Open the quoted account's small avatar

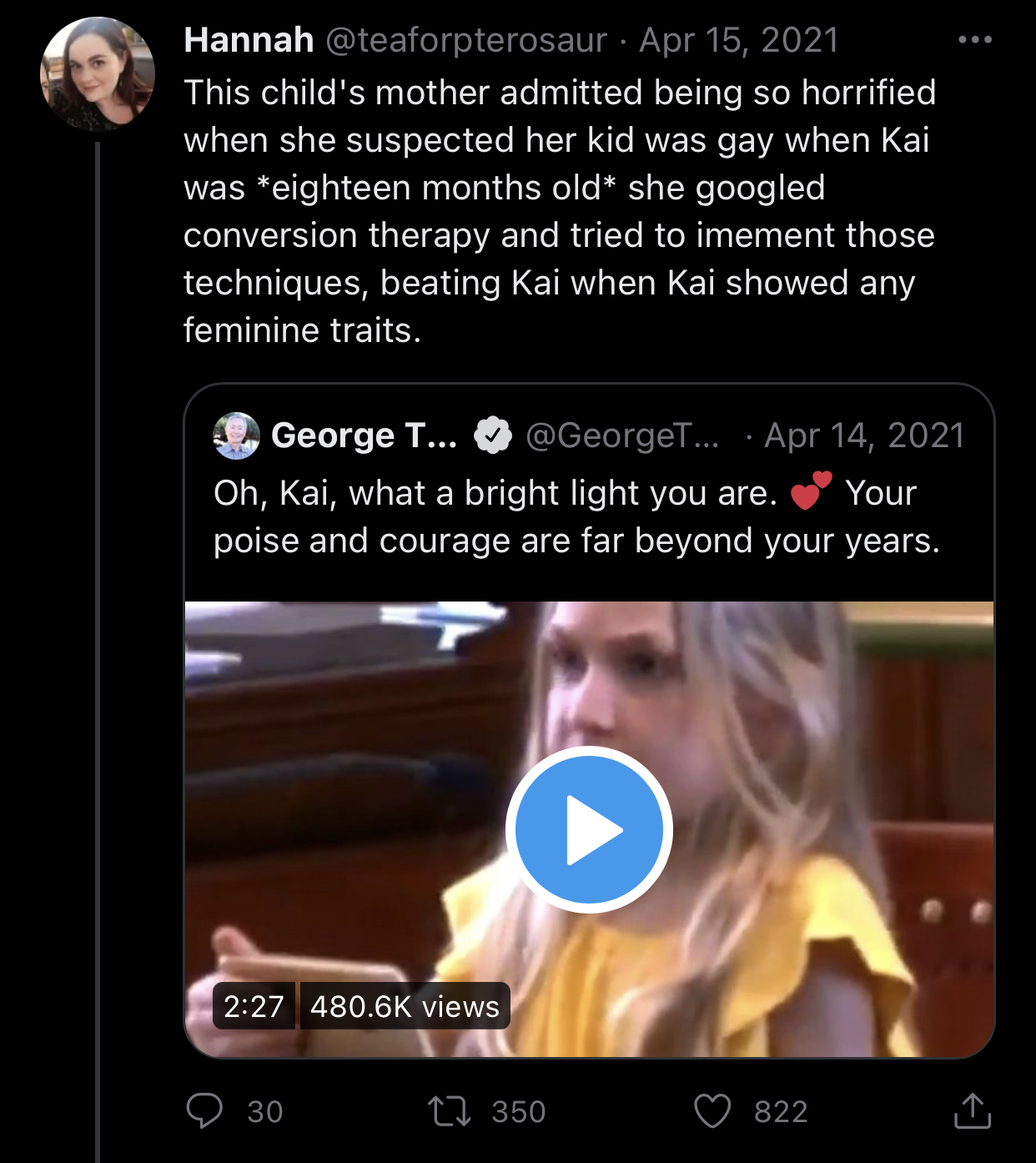[236, 435]
